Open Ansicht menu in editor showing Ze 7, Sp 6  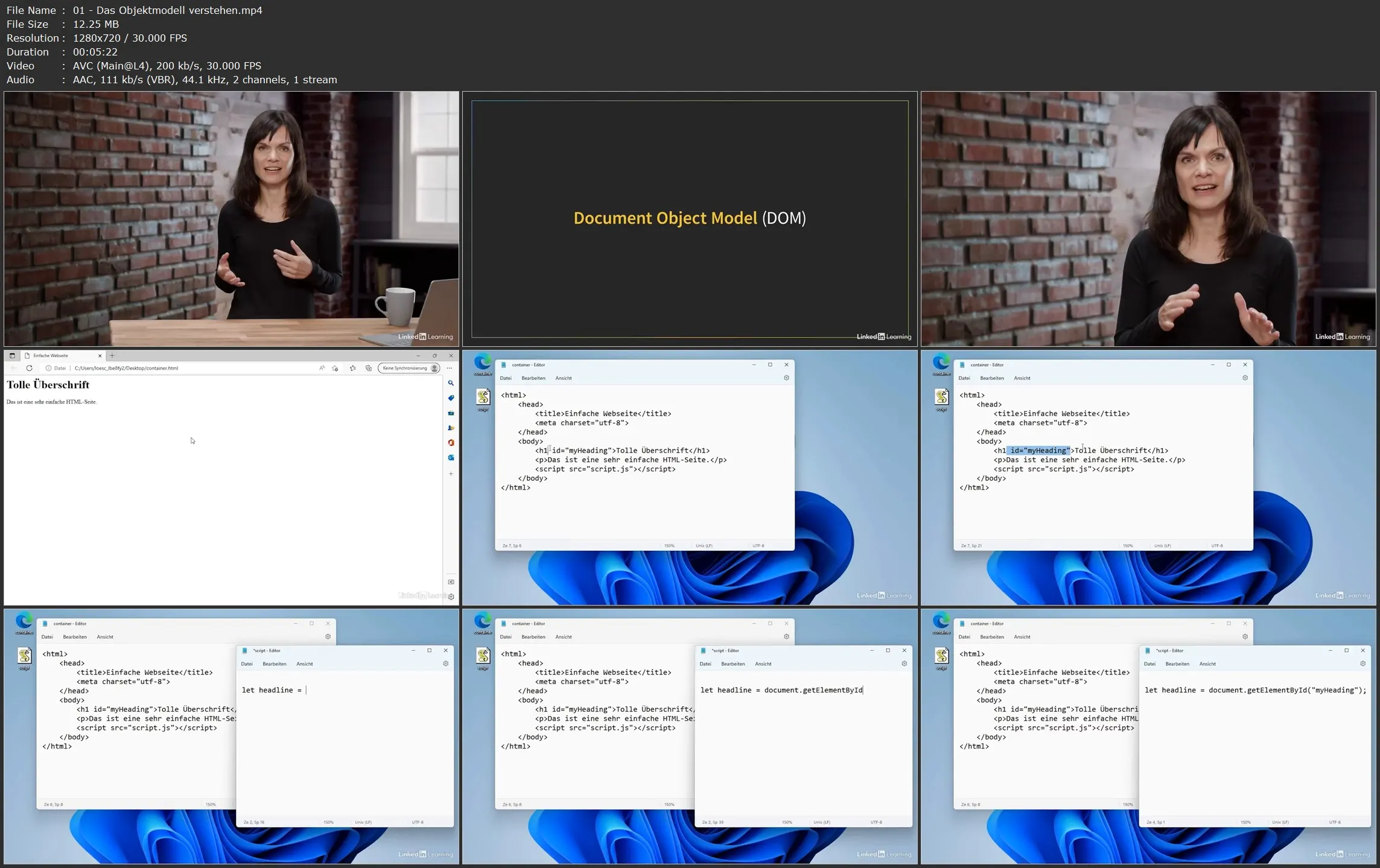(564, 378)
